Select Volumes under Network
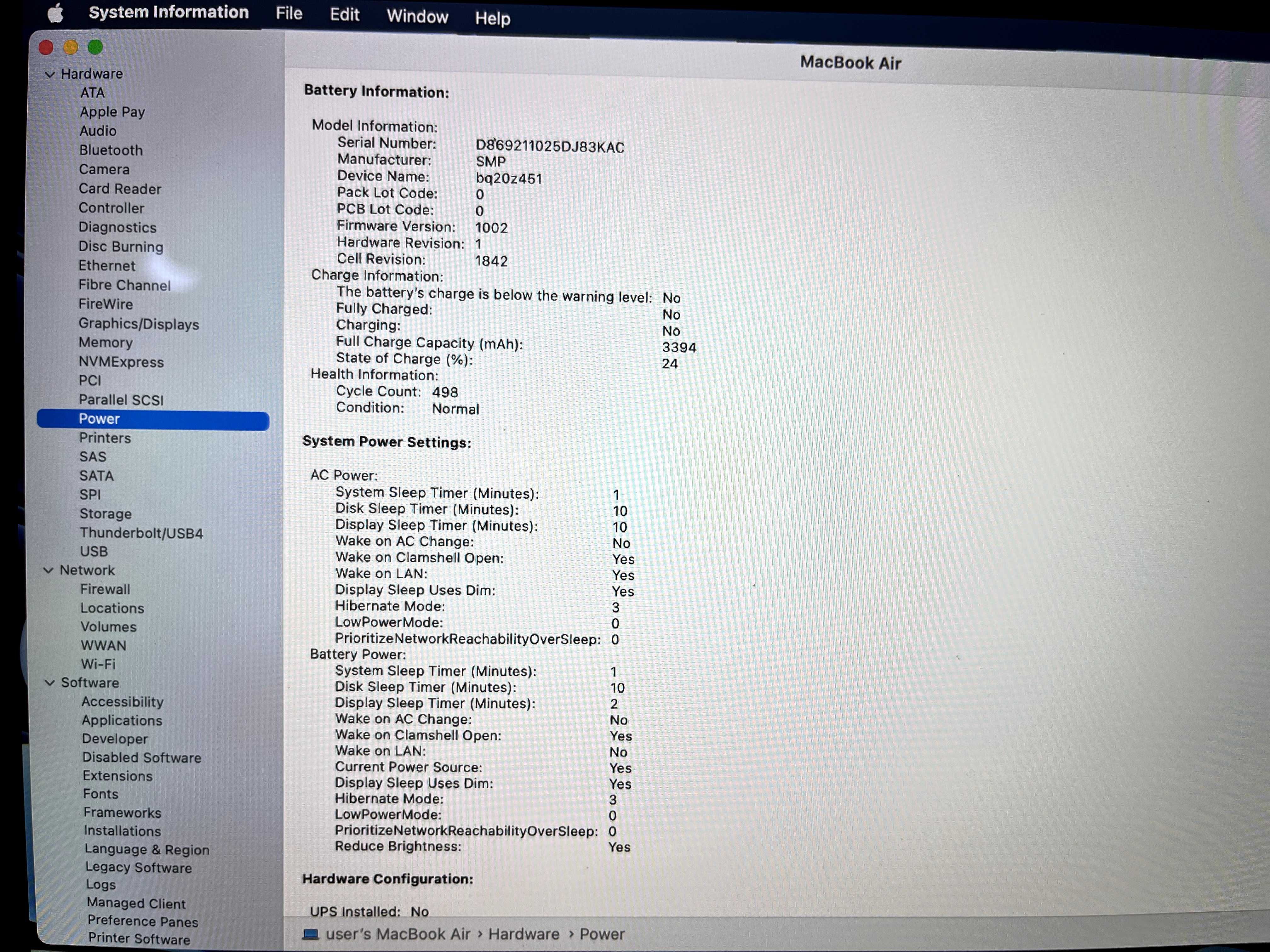The image size is (1270, 952). point(109,627)
